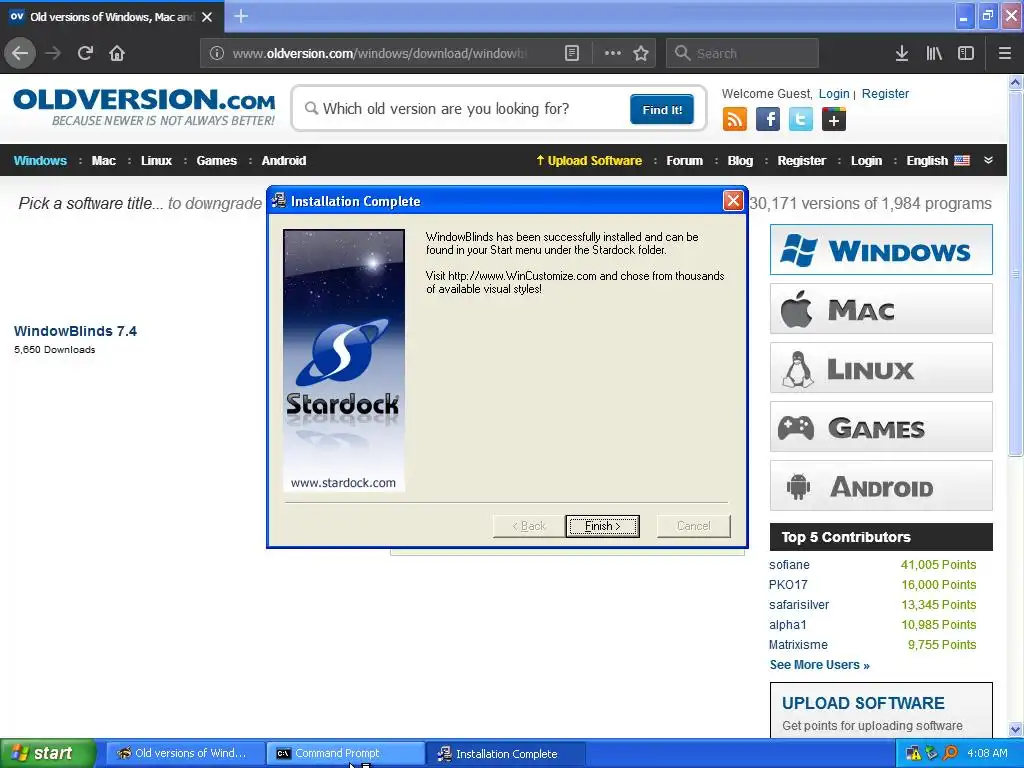Viewport: 1024px width, 768px height.
Task: Open the RSS feed icon
Action: 735,120
